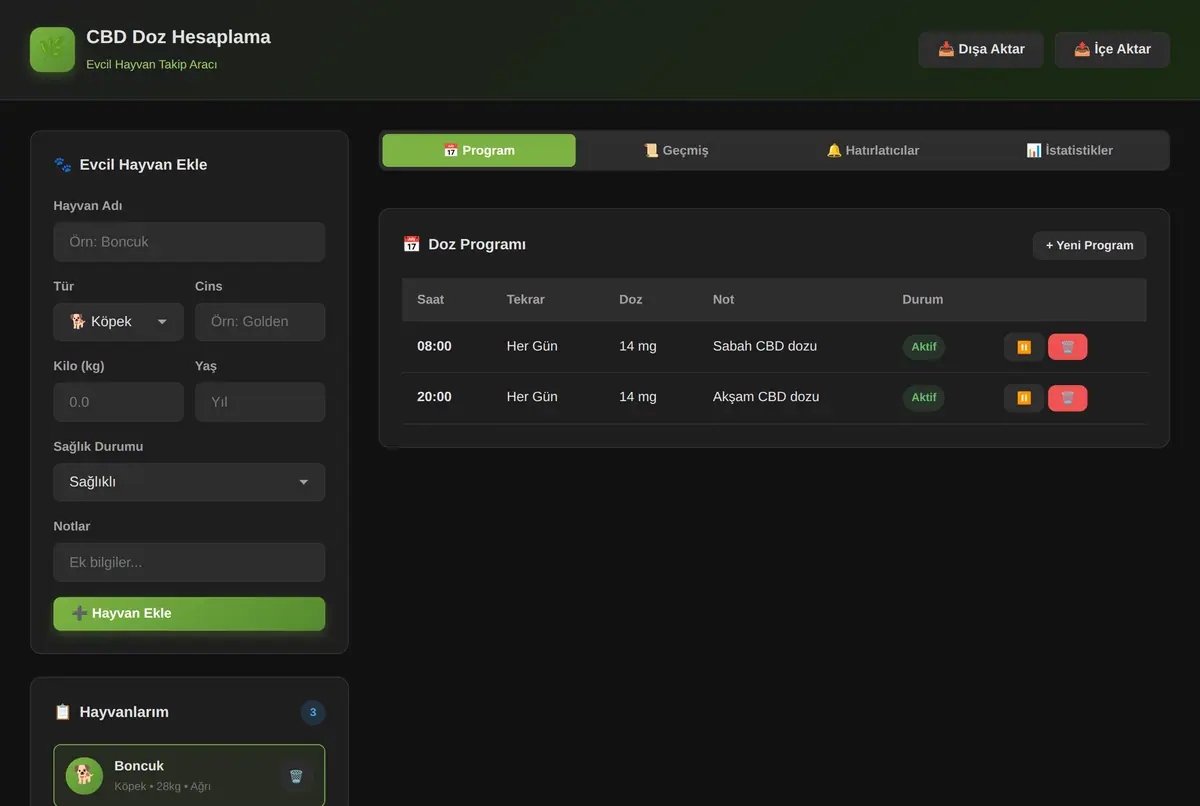This screenshot has width=1200, height=806.
Task: Remove Boncuk from the pet list
Action: pyautogui.click(x=296, y=775)
